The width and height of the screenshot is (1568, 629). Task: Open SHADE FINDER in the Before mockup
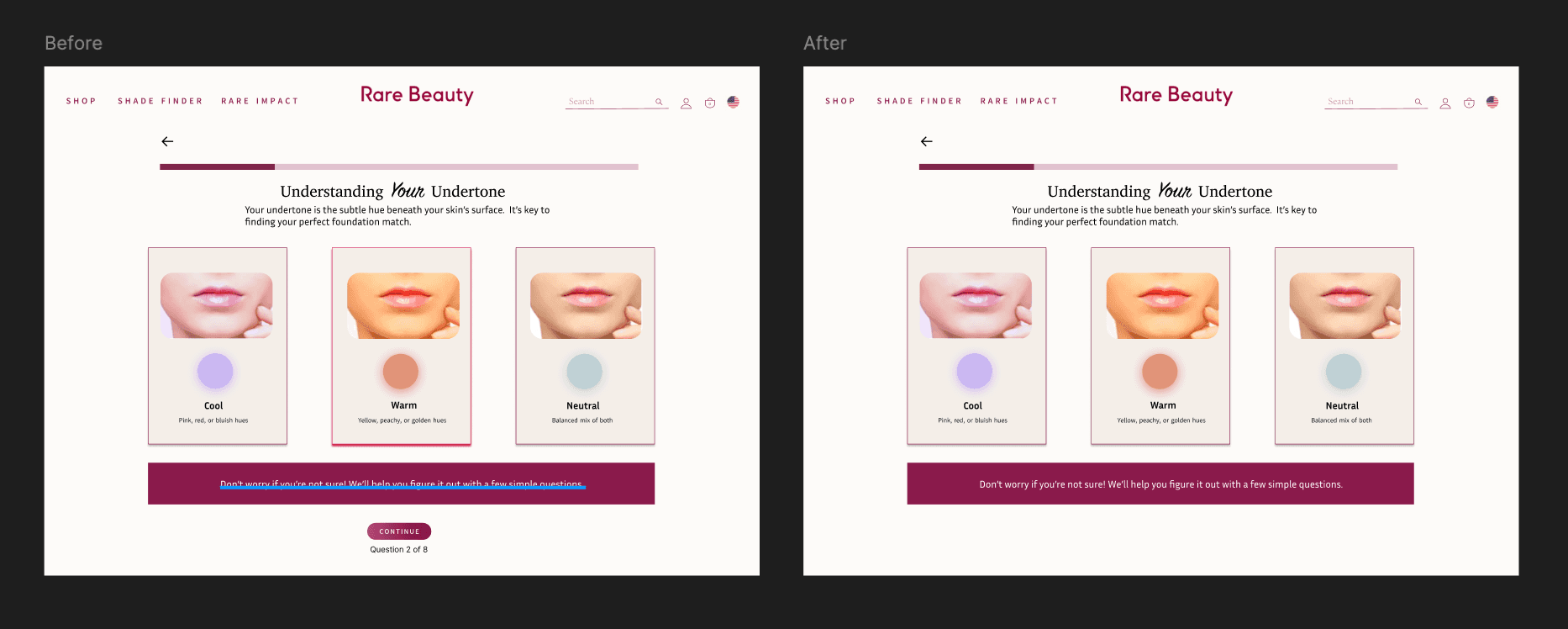pos(160,101)
